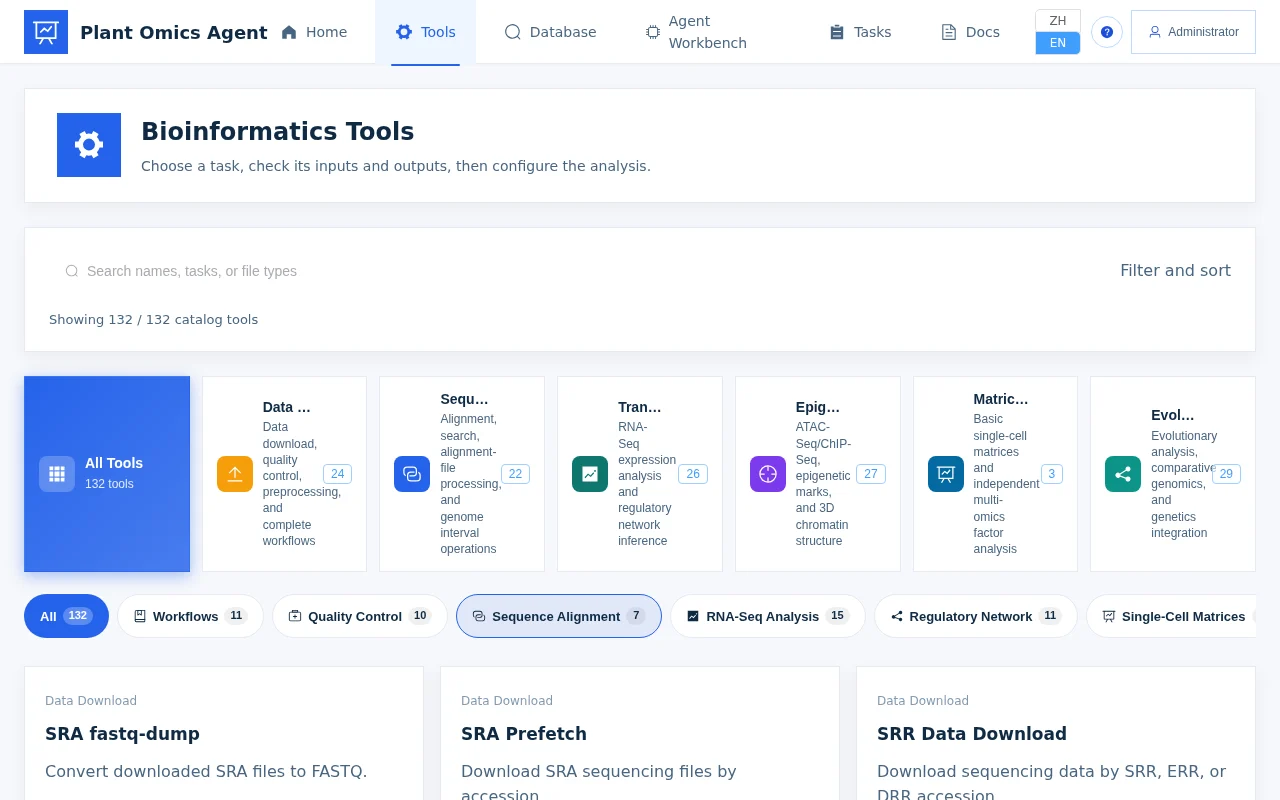Select the teal Evolution share-nodes icon
The image size is (1280, 800).
[x=1123, y=474]
